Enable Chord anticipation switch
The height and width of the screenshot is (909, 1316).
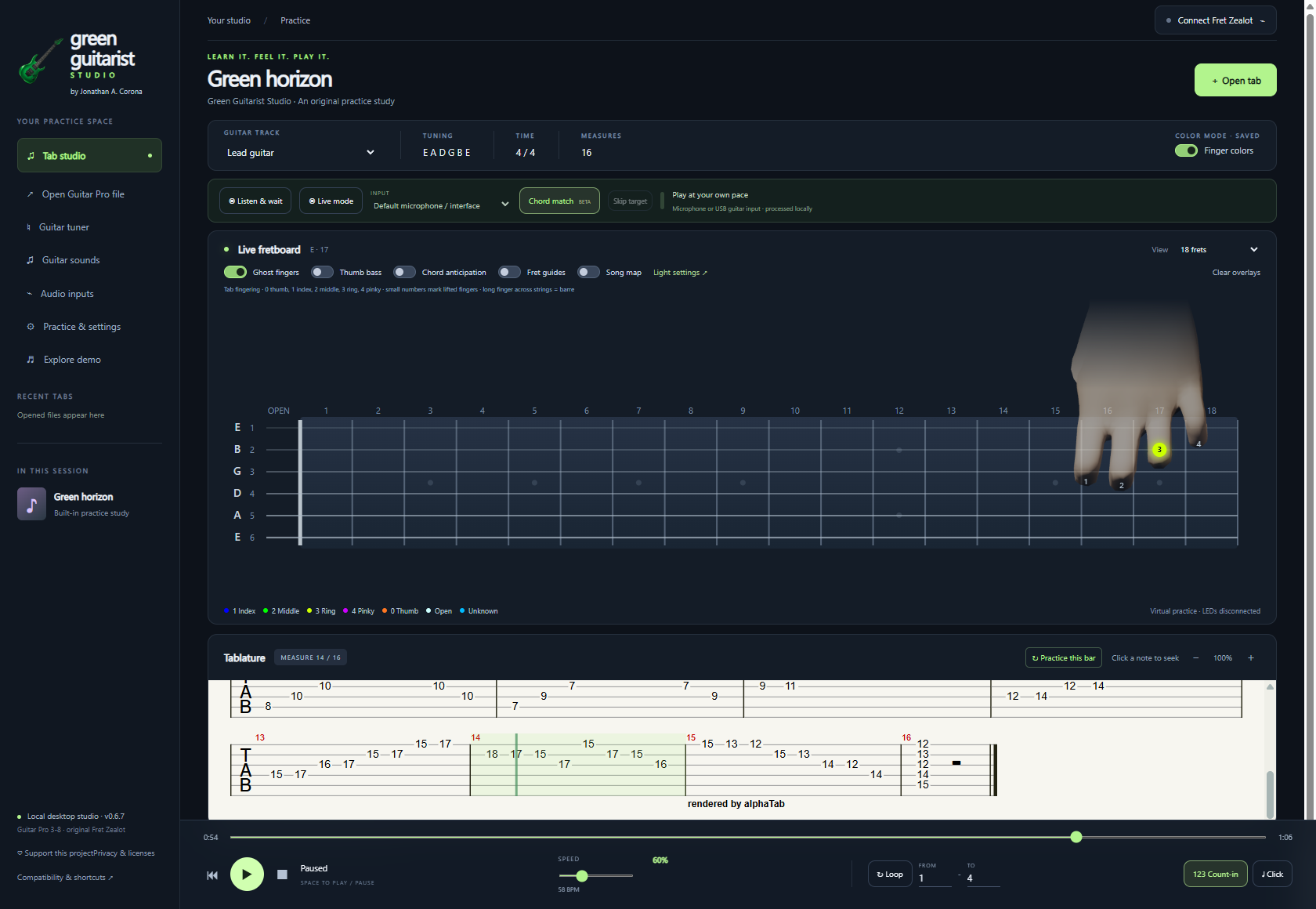tap(404, 272)
